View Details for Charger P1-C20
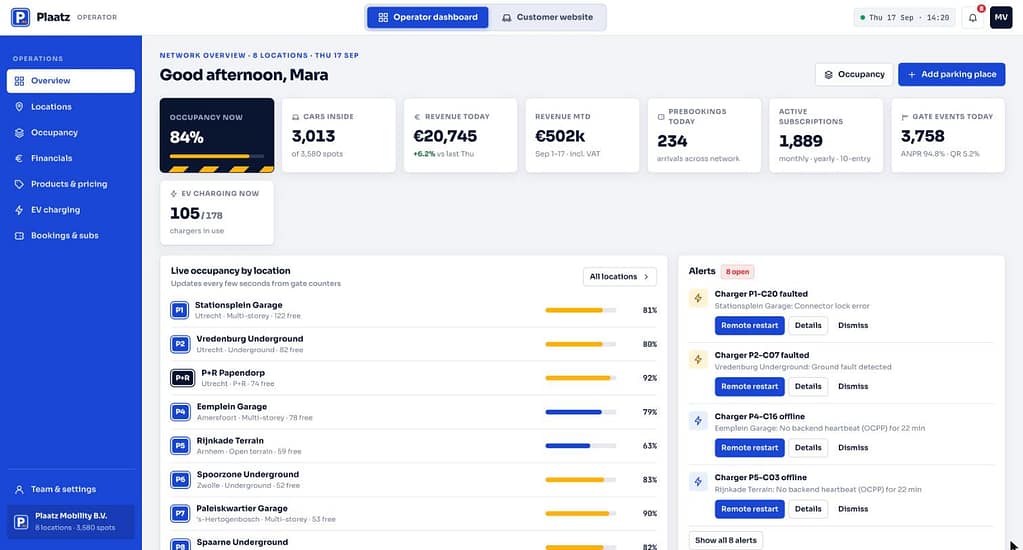This screenshot has height=550, width=1023. click(x=808, y=326)
